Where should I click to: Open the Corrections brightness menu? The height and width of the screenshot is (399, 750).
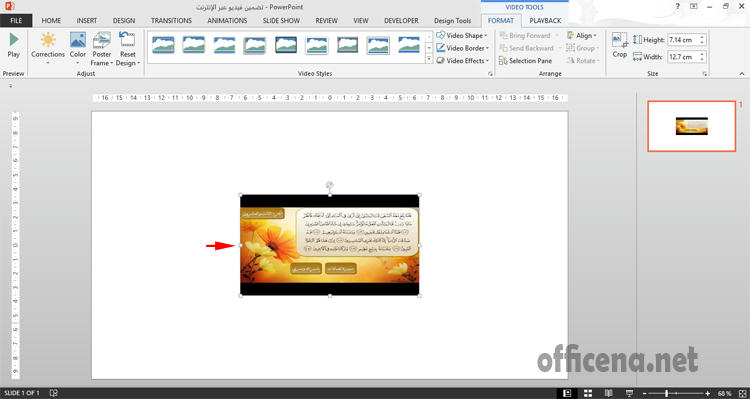48,48
